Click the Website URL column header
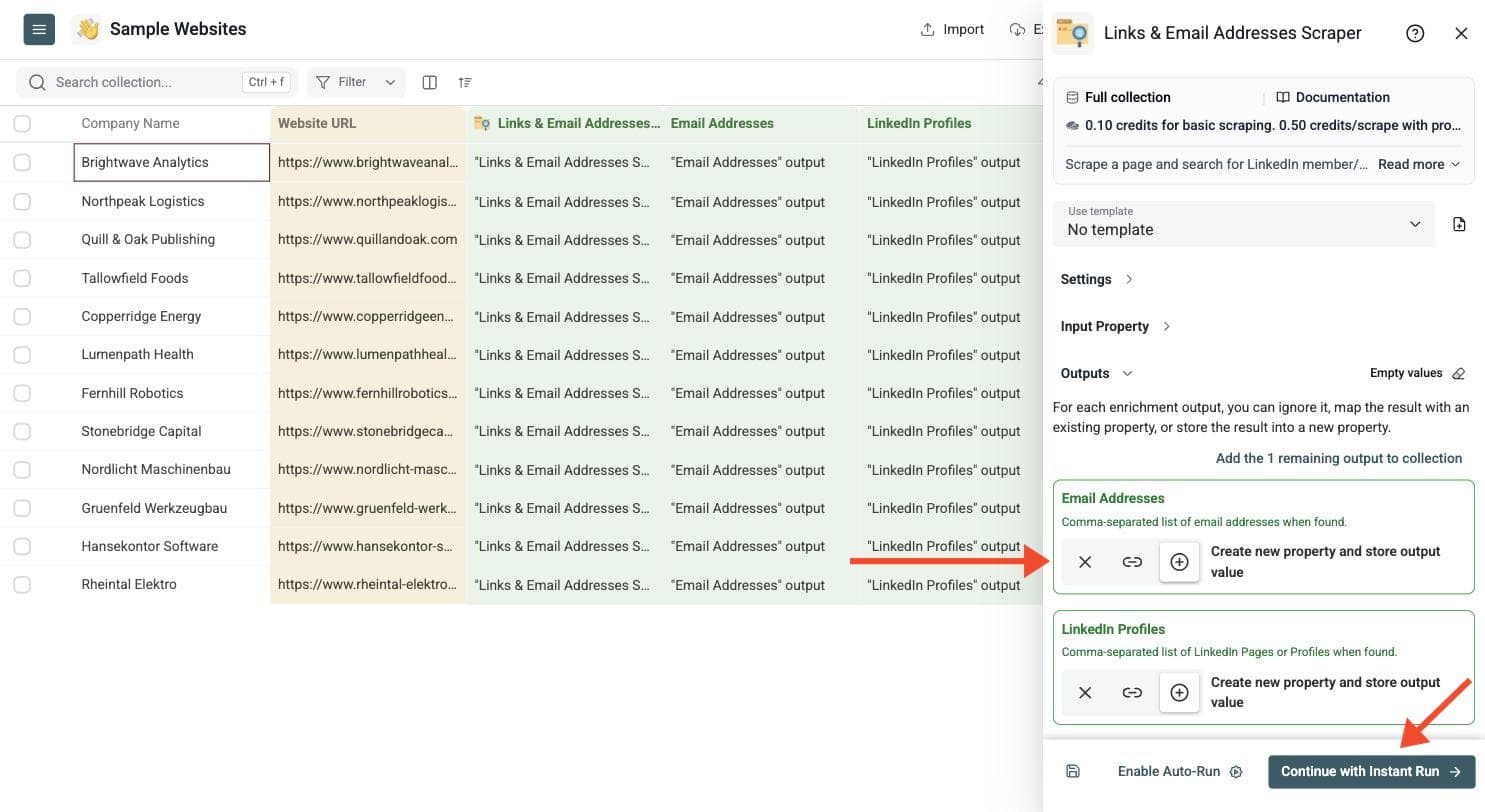The image size is (1485, 812). tap(368, 123)
